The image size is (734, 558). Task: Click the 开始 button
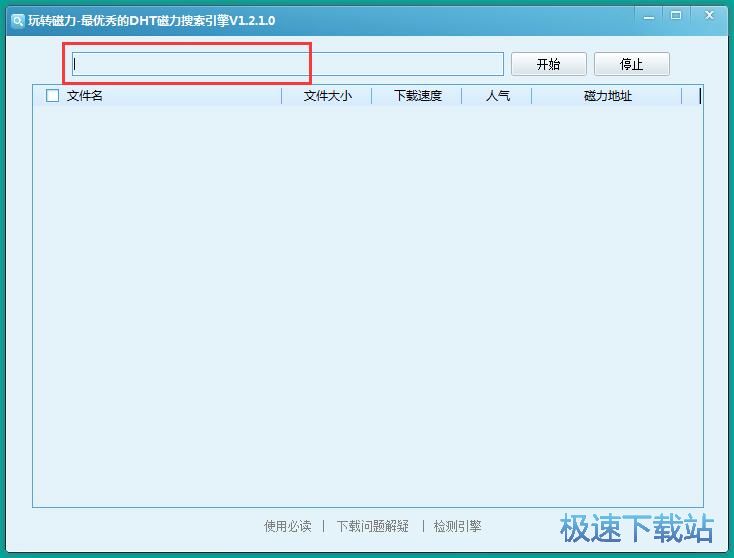pyautogui.click(x=549, y=64)
